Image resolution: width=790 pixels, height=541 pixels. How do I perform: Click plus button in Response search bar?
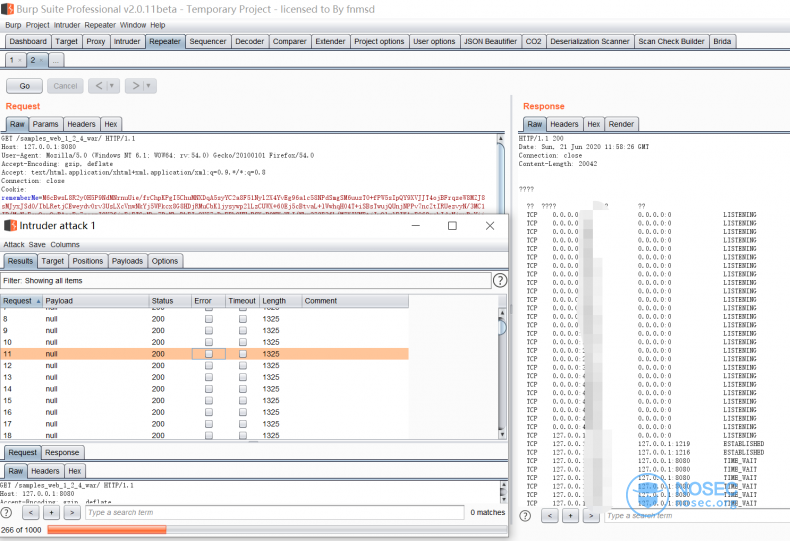[x=570, y=515]
